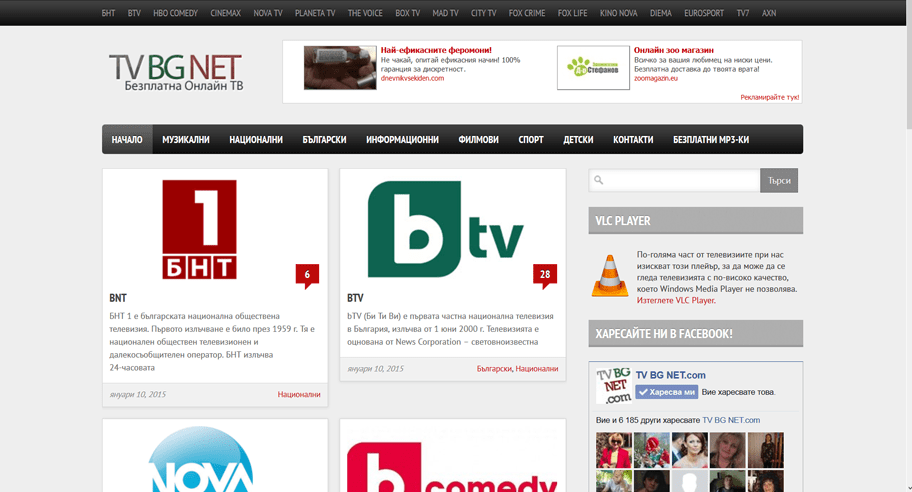Viewport: 912px width, 492px height.
Task: Focus the search text field
Action: point(674,180)
